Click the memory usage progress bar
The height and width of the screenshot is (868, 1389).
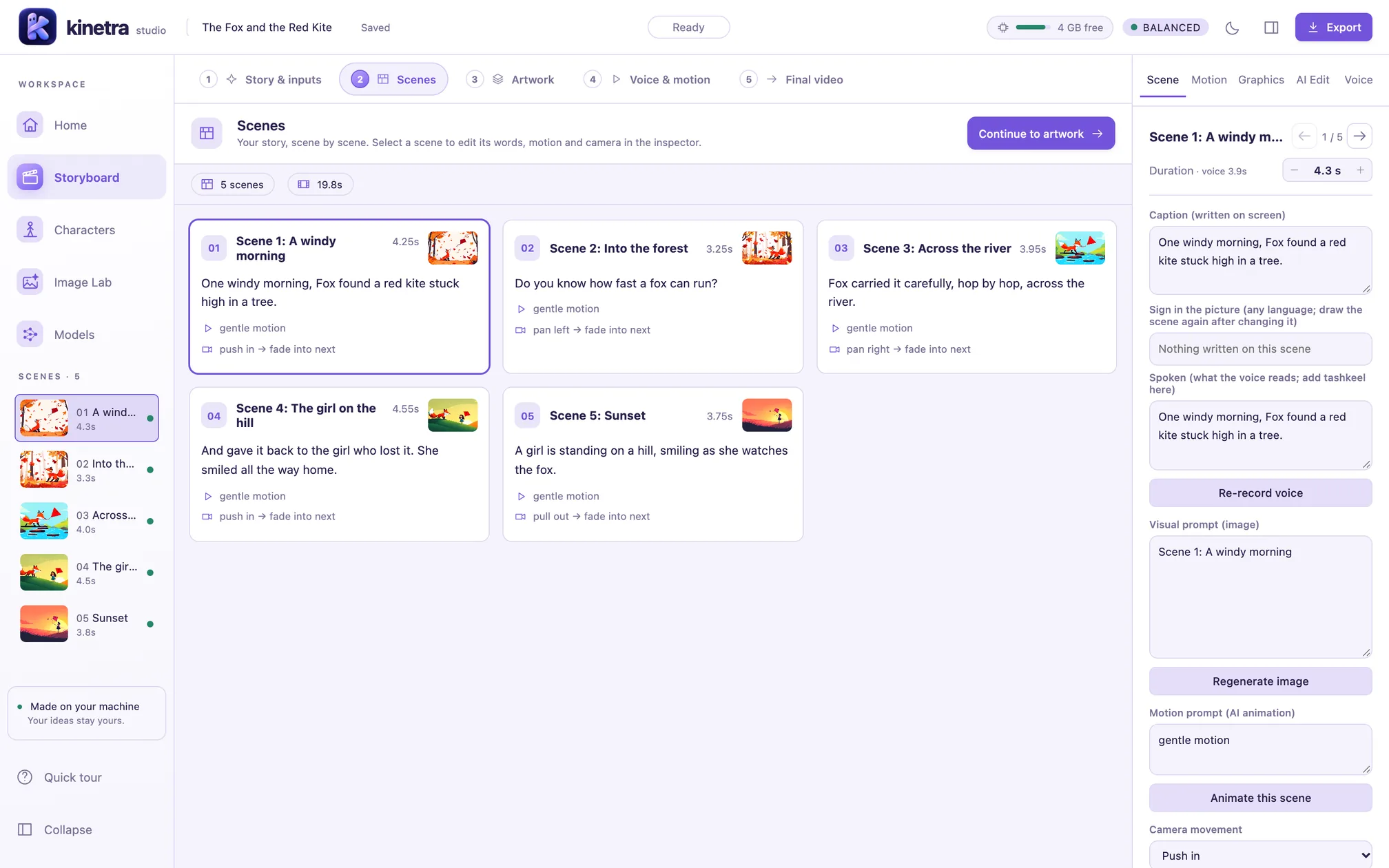coord(1031,28)
